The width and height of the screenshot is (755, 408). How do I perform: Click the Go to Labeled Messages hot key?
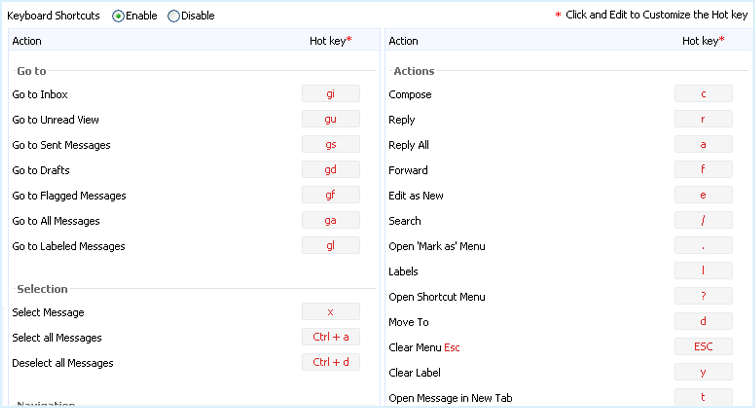330,246
